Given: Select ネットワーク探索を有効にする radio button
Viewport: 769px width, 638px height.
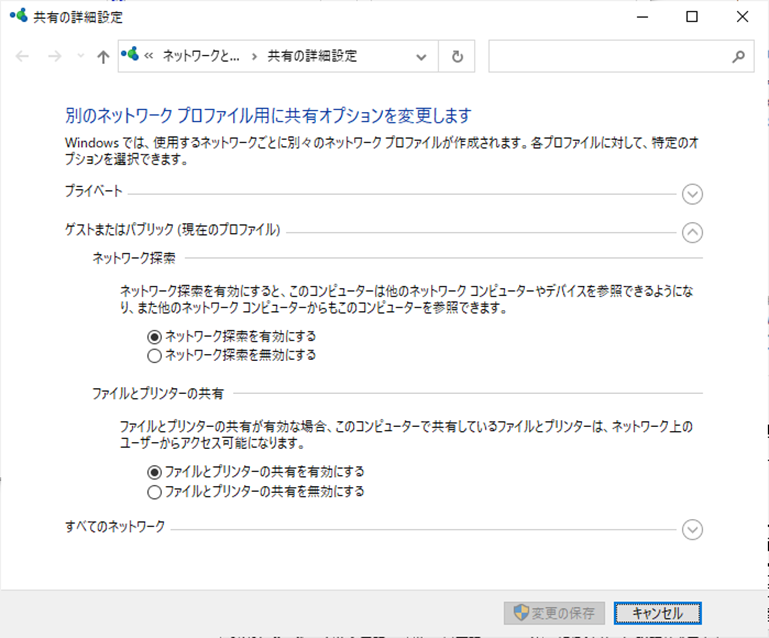Looking at the screenshot, I should (154, 337).
